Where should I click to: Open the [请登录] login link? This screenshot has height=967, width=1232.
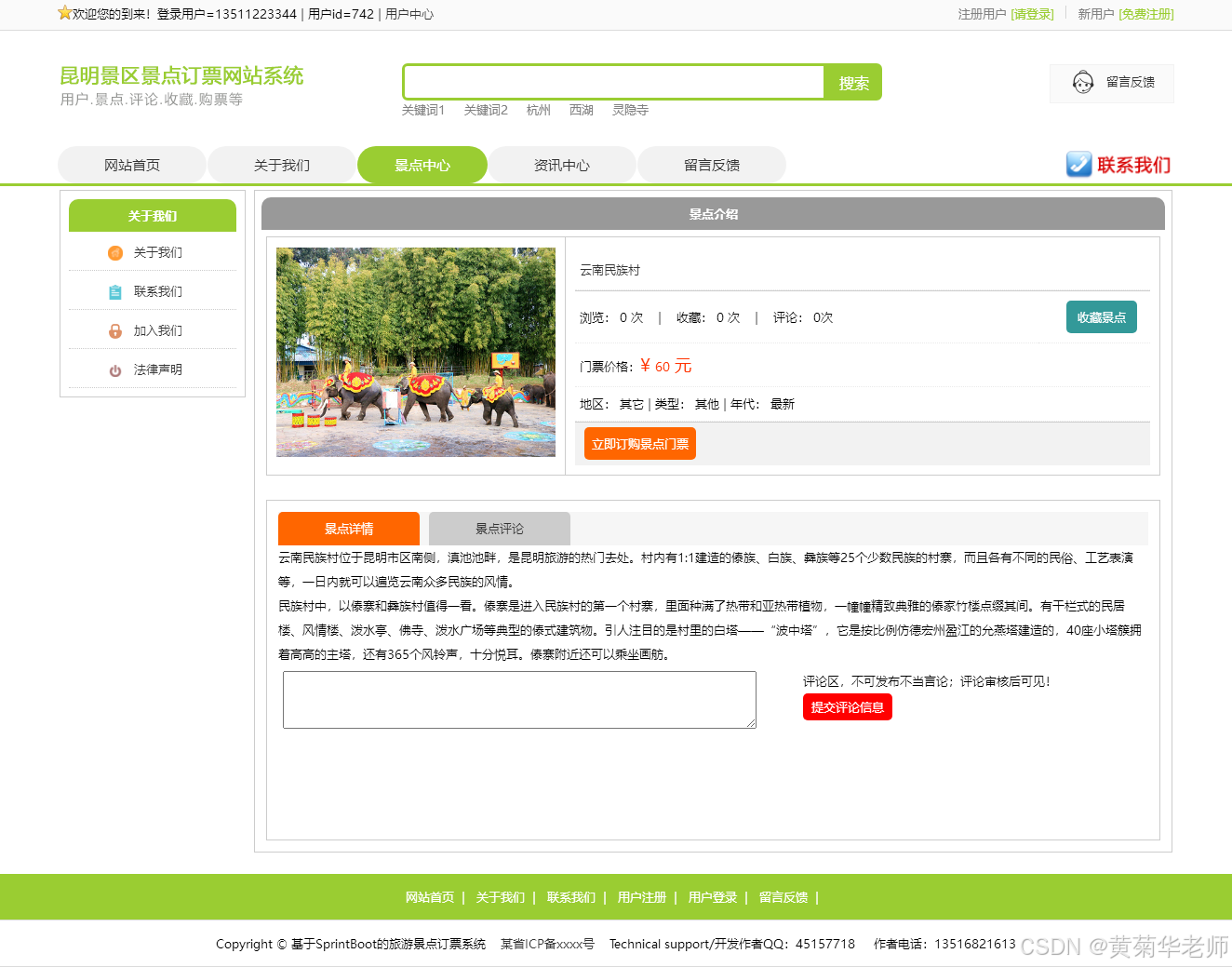click(x=1033, y=15)
